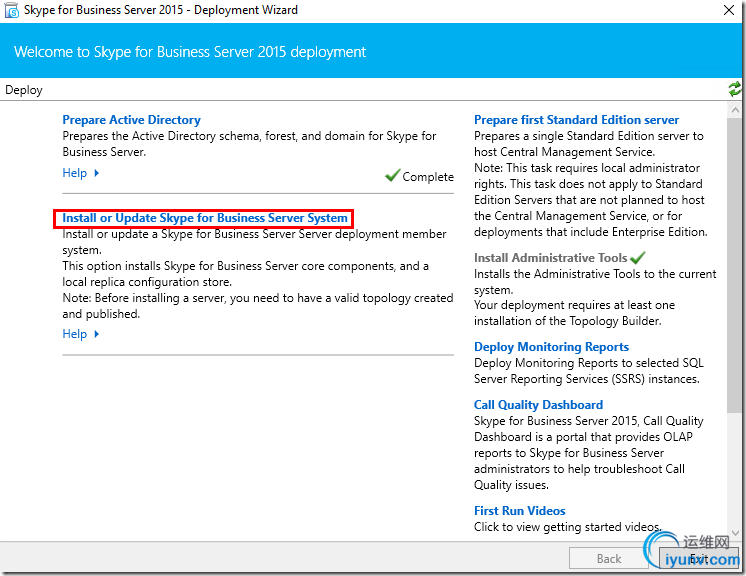
Task: Click the 'Welcome to Skype for Business Server 2015 deployment' banner text
Action: point(190,51)
